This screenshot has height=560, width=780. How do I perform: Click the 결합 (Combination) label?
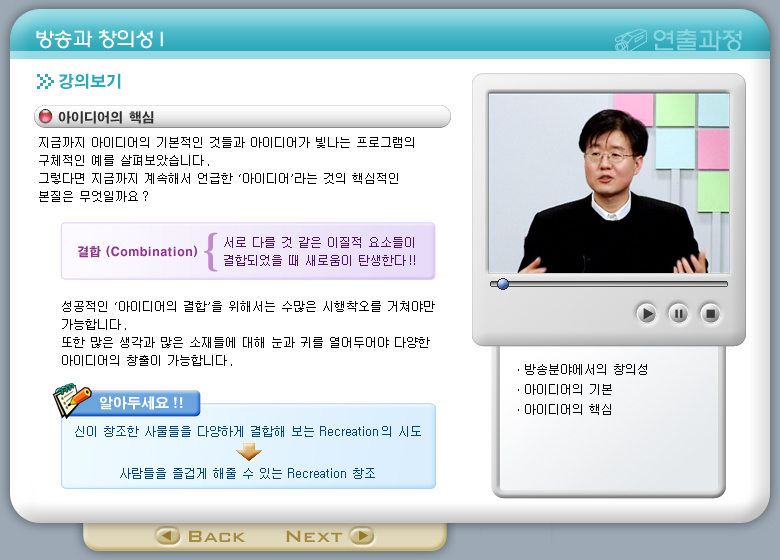coord(137,251)
